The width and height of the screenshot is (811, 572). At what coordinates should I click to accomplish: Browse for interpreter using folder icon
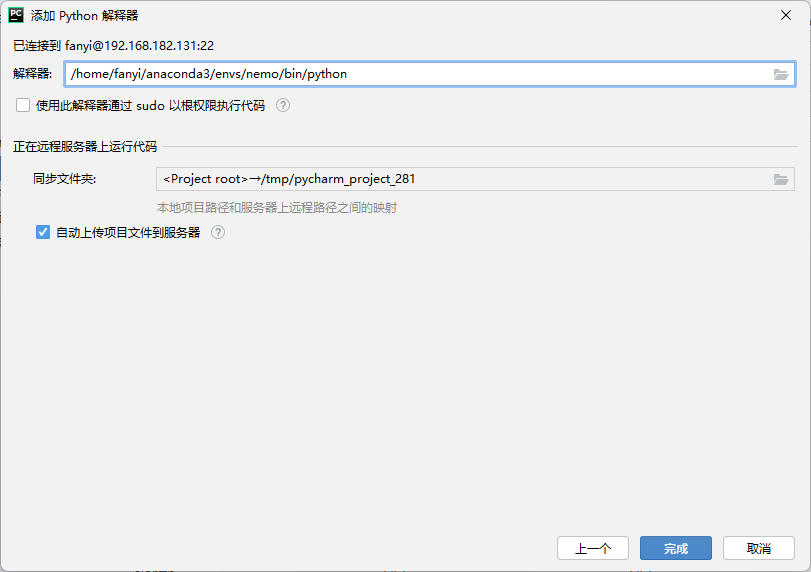click(x=780, y=74)
